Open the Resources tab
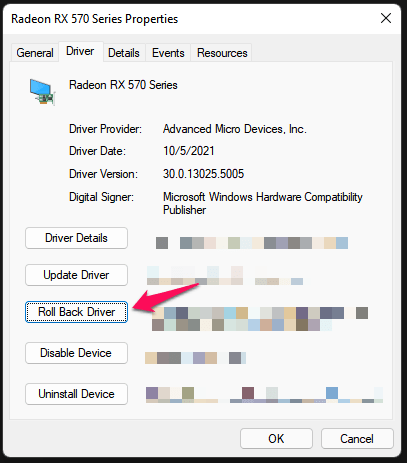 [222, 53]
